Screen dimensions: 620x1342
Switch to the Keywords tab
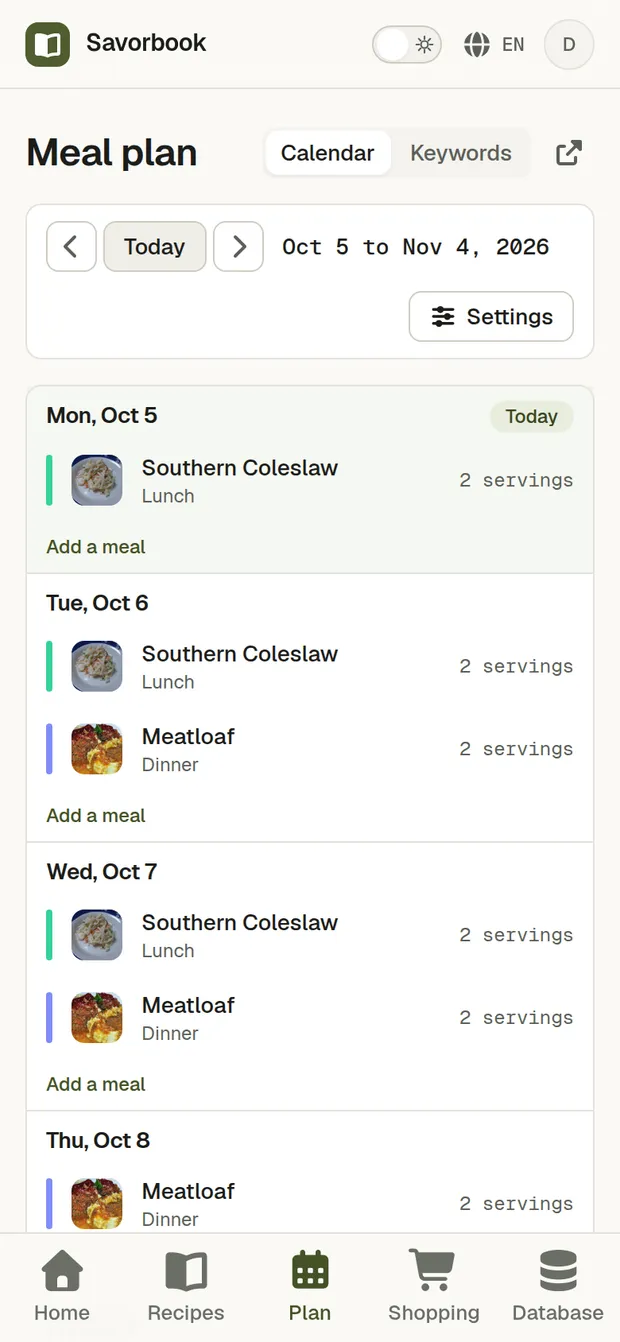[461, 153]
